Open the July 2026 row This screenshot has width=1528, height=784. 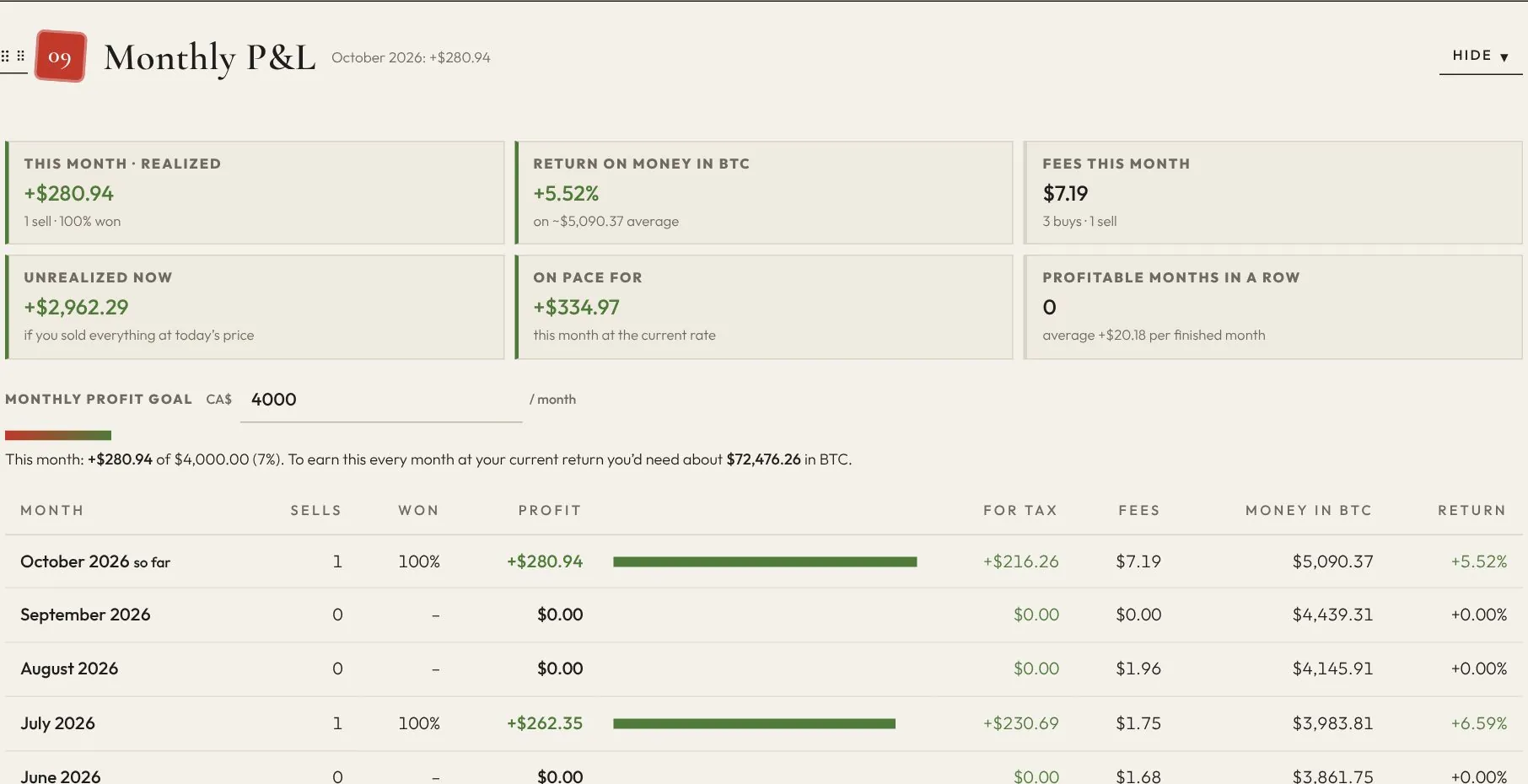point(764,723)
